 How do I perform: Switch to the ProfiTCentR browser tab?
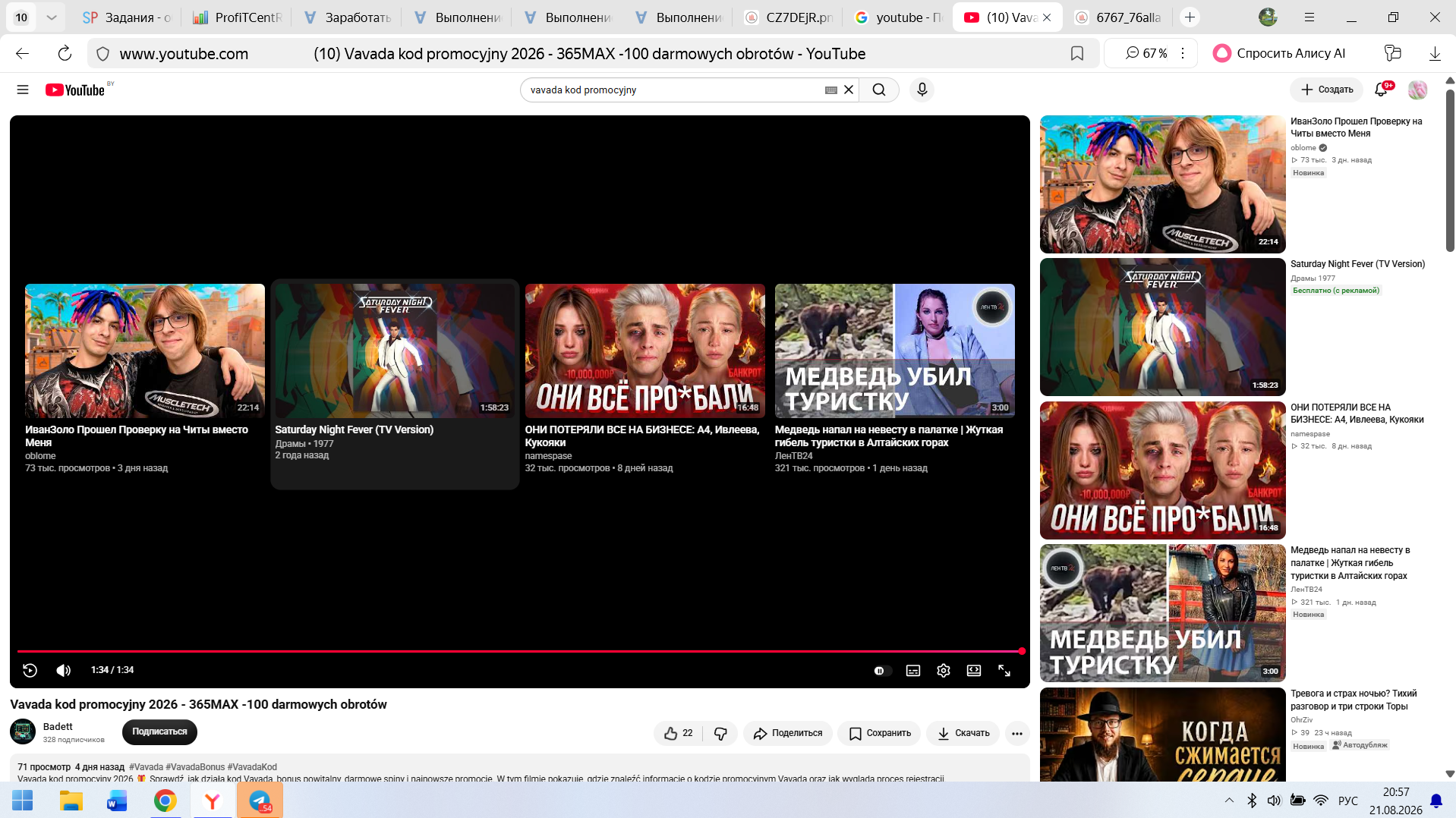pyautogui.click(x=237, y=17)
